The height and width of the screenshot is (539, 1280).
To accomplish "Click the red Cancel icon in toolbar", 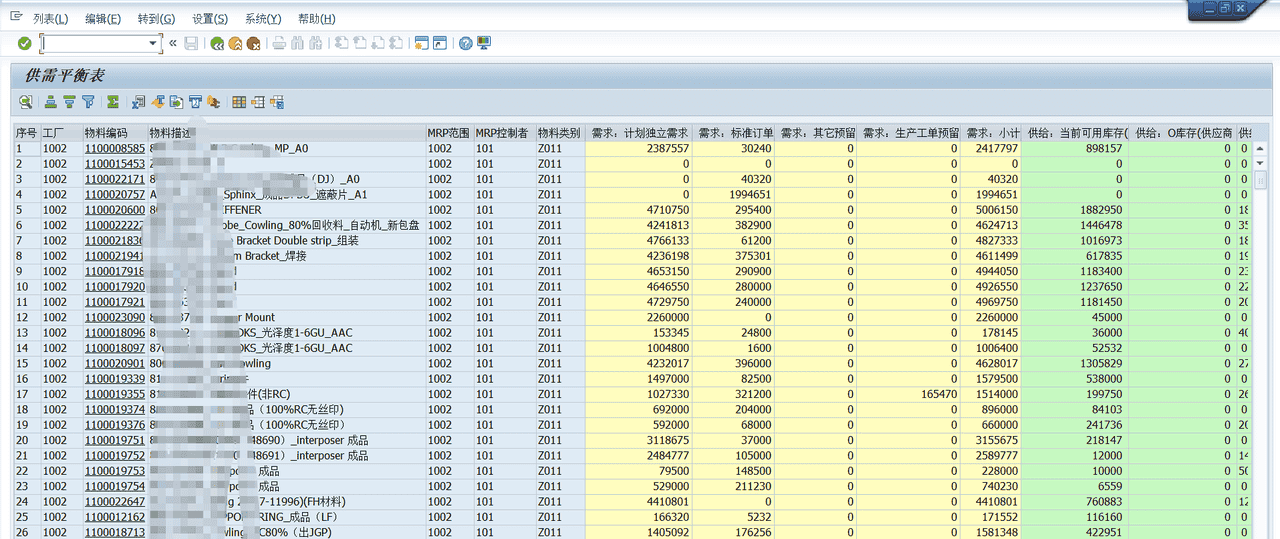I will point(254,43).
